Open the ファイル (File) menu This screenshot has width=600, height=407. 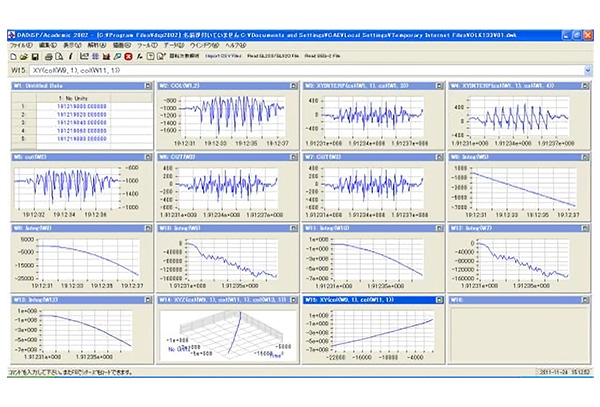click(20, 45)
